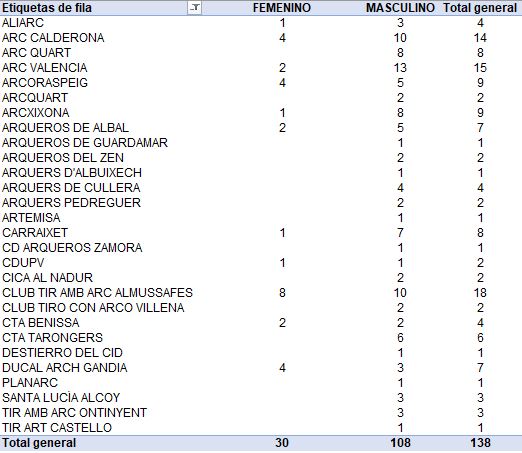Select the ALMUSSAFES total value 18
The image size is (522, 453).
point(480,293)
